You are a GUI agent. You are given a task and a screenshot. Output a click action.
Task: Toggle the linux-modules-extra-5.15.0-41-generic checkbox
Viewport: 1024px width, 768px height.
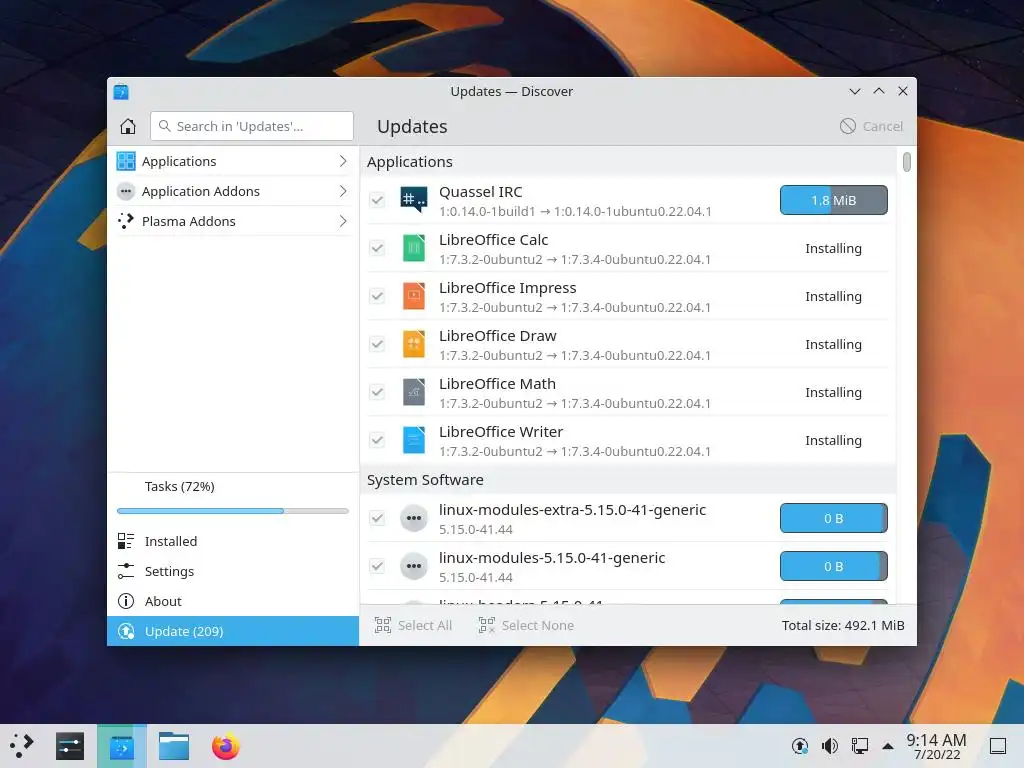pos(377,519)
